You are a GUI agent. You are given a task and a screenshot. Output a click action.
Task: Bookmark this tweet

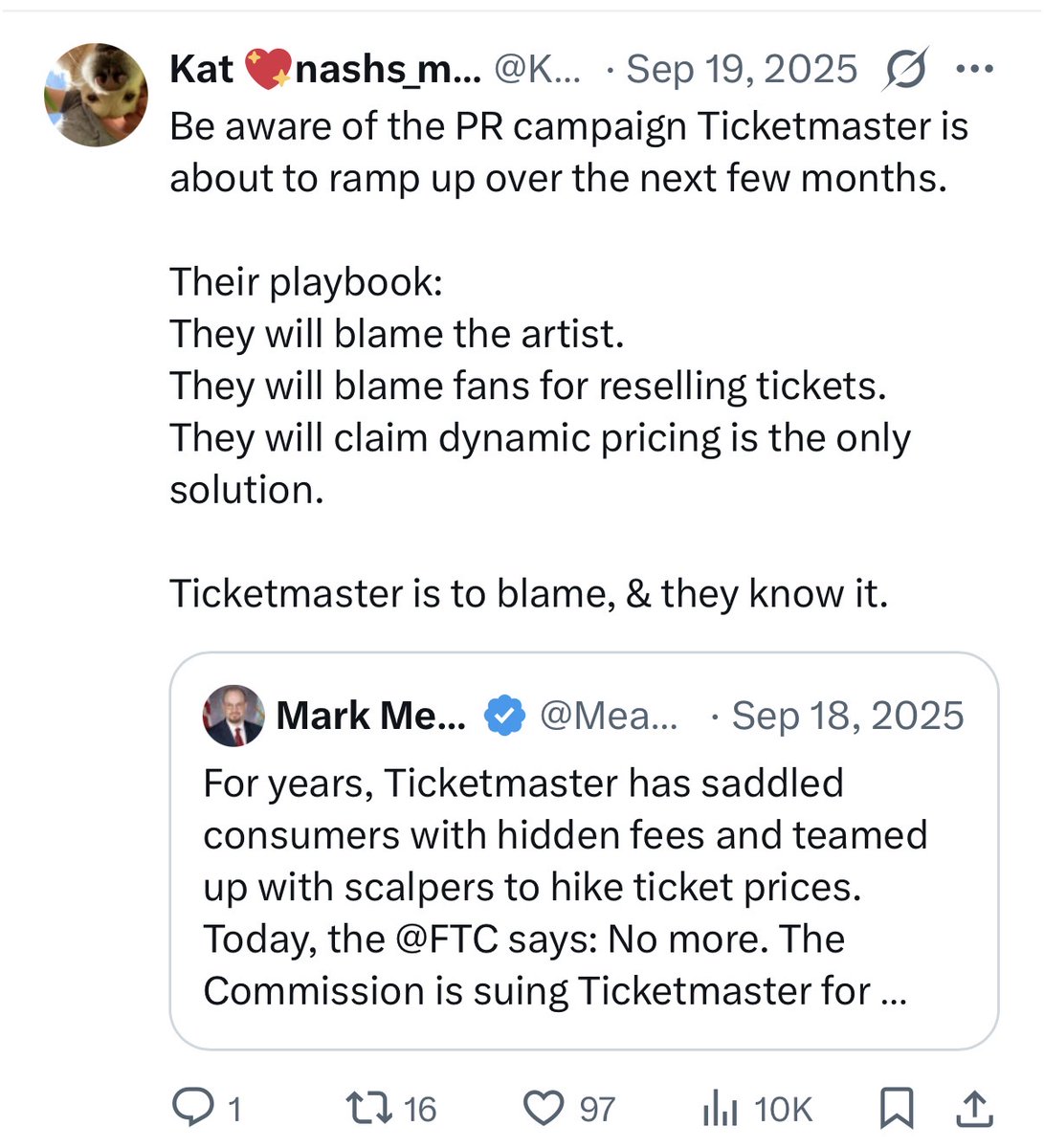pyautogui.click(x=896, y=1108)
